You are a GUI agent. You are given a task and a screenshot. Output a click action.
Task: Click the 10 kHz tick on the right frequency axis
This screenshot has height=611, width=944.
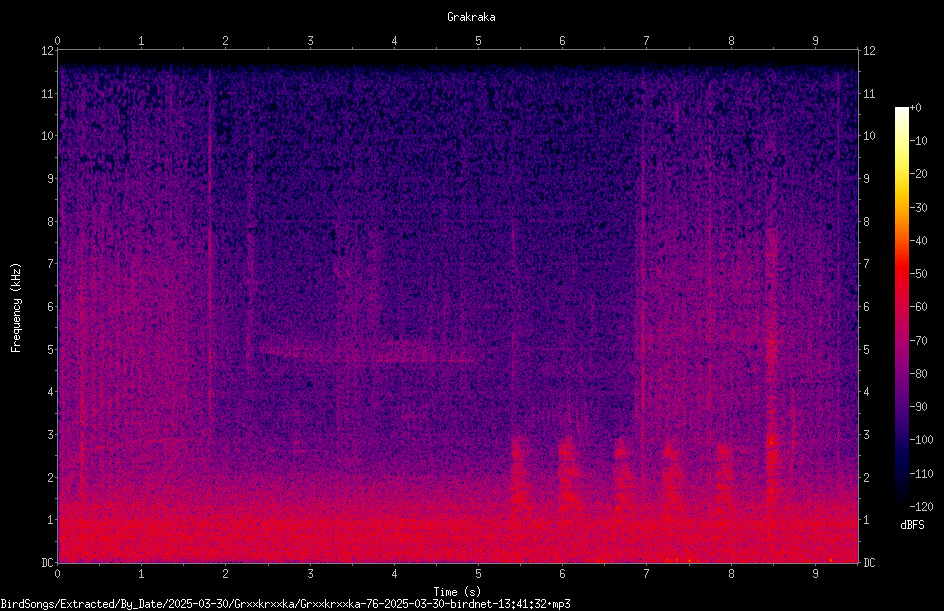coord(869,136)
